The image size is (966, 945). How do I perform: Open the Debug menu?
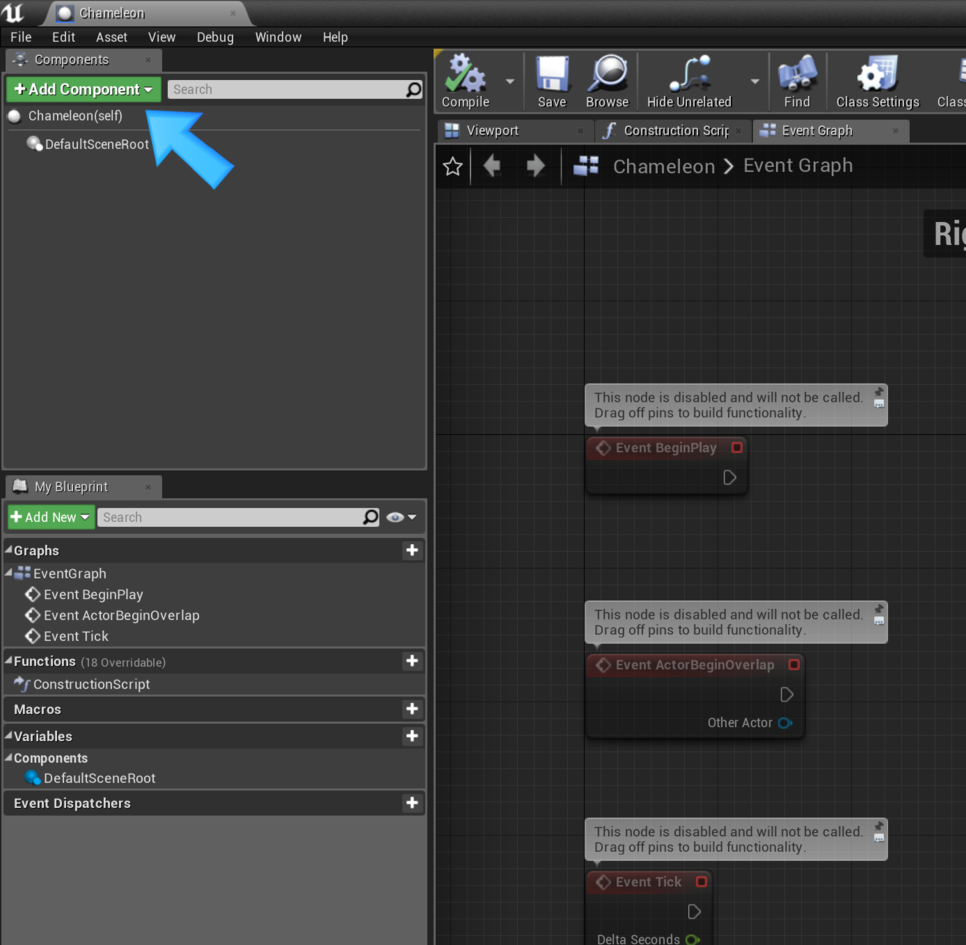(215, 37)
